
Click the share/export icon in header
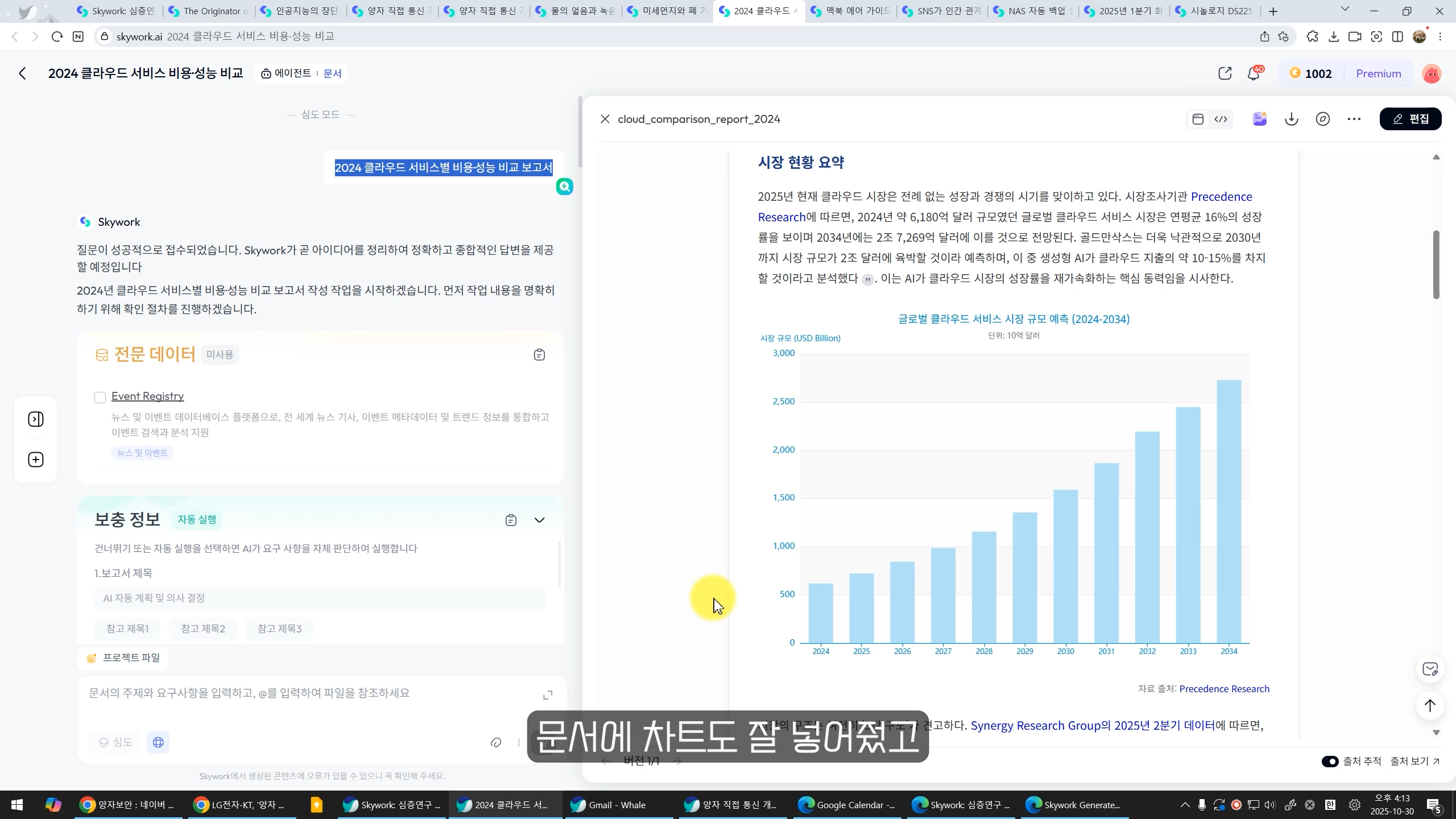pyautogui.click(x=1225, y=73)
